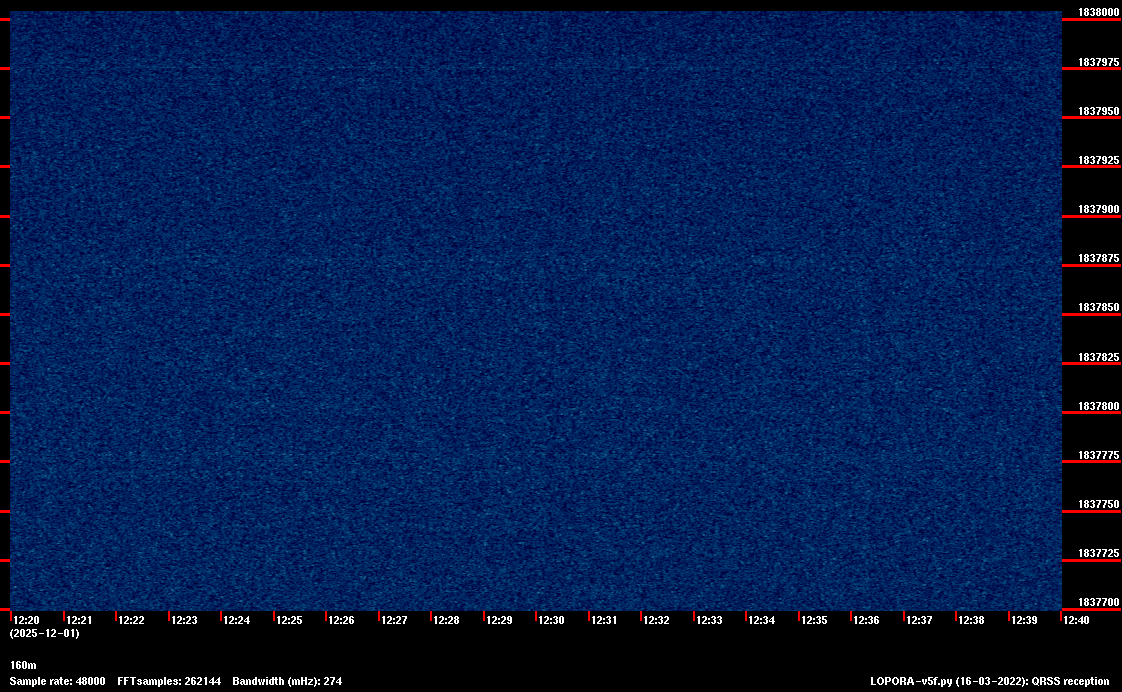The image size is (1122, 692).
Task: Click the Bandwidth (mHz): 274 text
Action: [x=287, y=681]
